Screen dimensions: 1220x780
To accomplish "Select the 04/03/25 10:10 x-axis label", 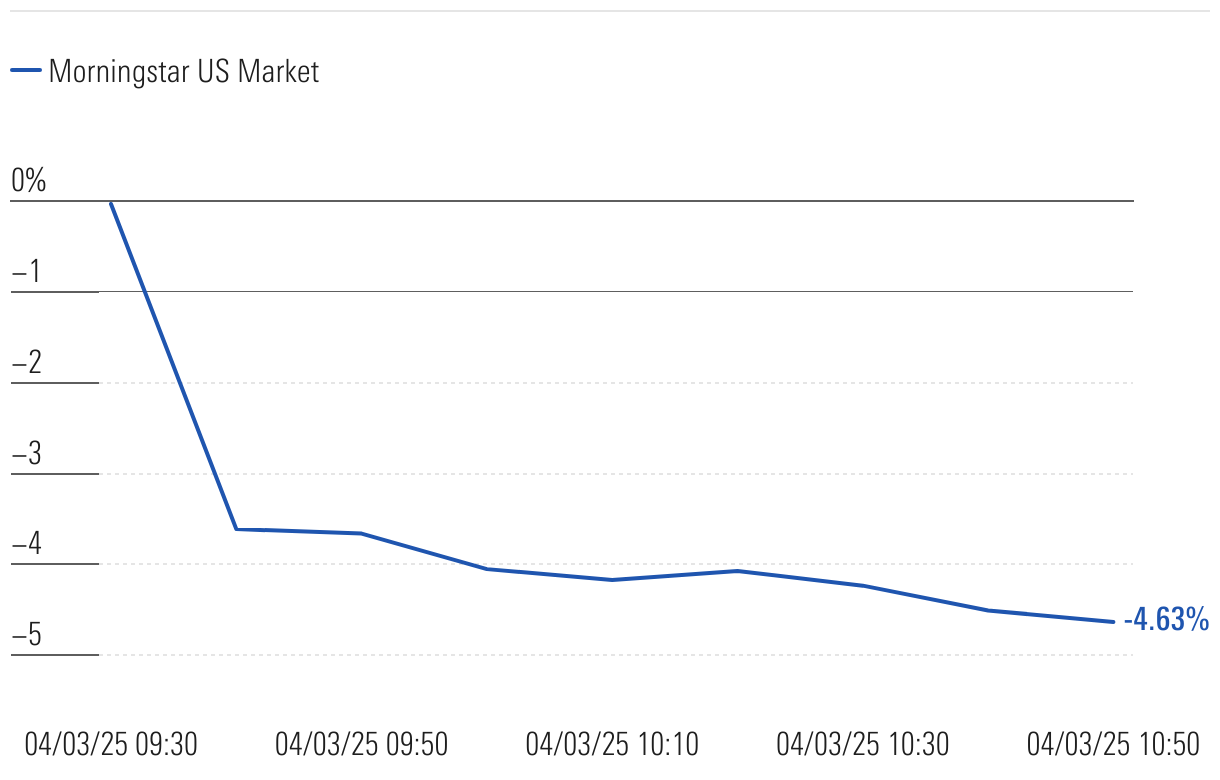I will coord(612,744).
